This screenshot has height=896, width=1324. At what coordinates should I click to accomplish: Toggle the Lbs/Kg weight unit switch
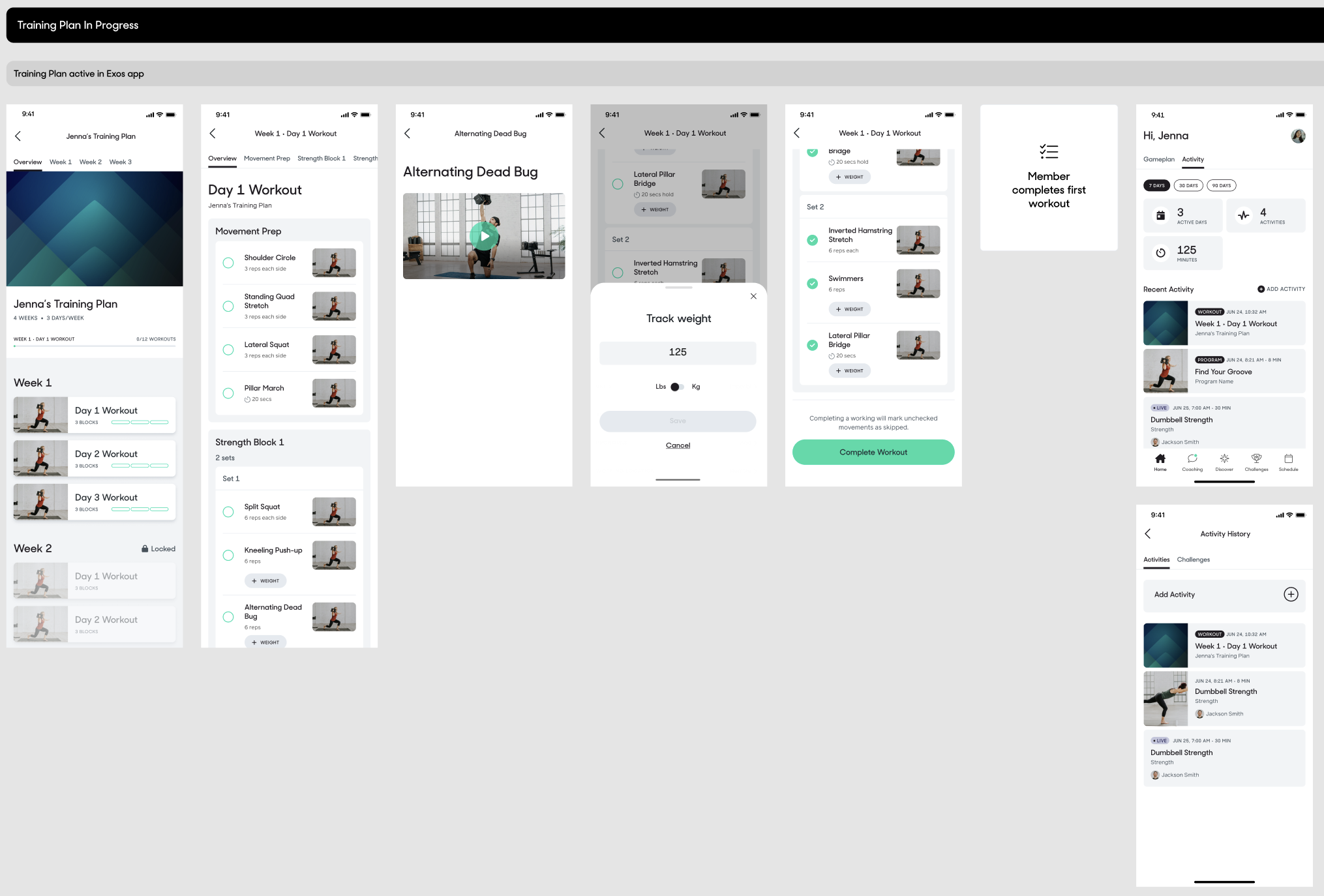[677, 387]
